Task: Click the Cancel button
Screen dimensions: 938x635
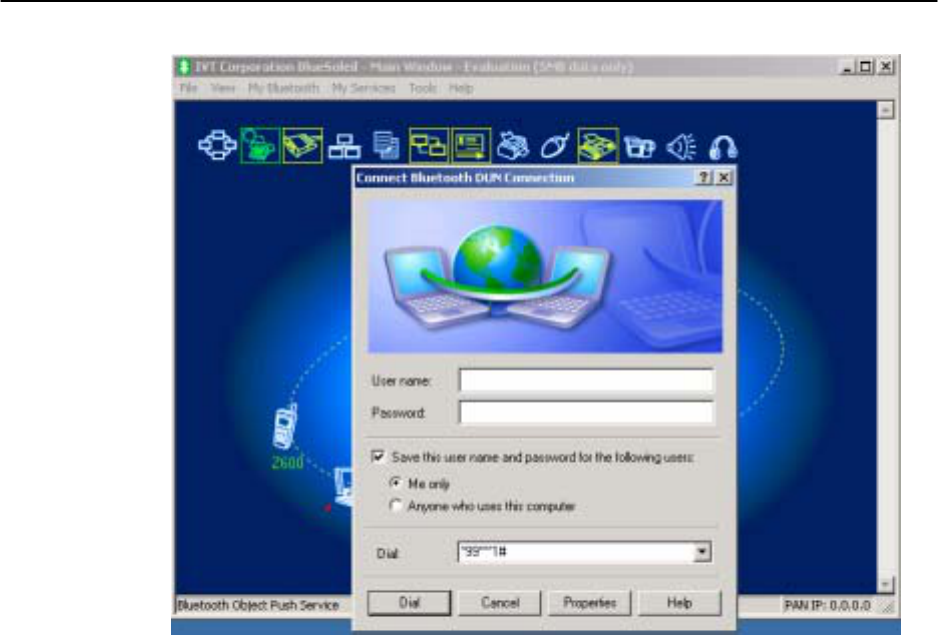Action: pos(500,603)
